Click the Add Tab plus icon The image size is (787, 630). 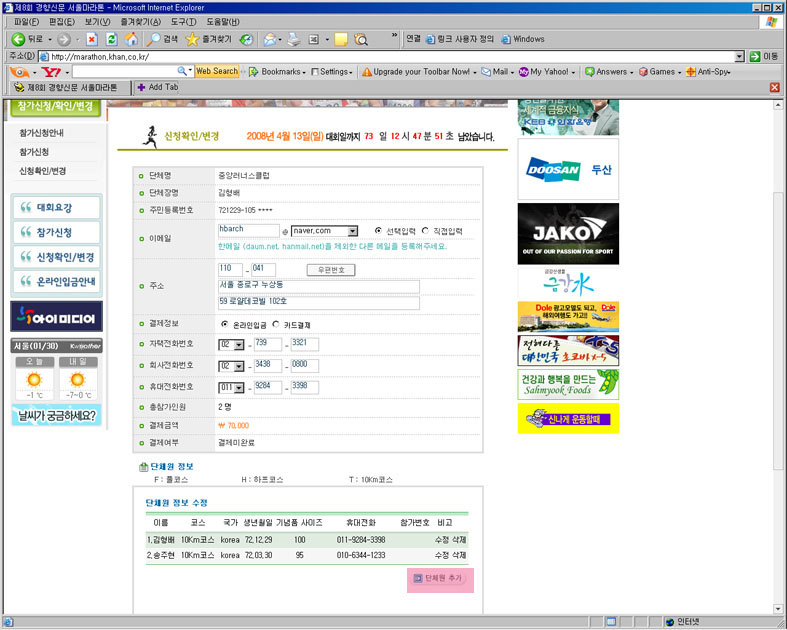141,87
